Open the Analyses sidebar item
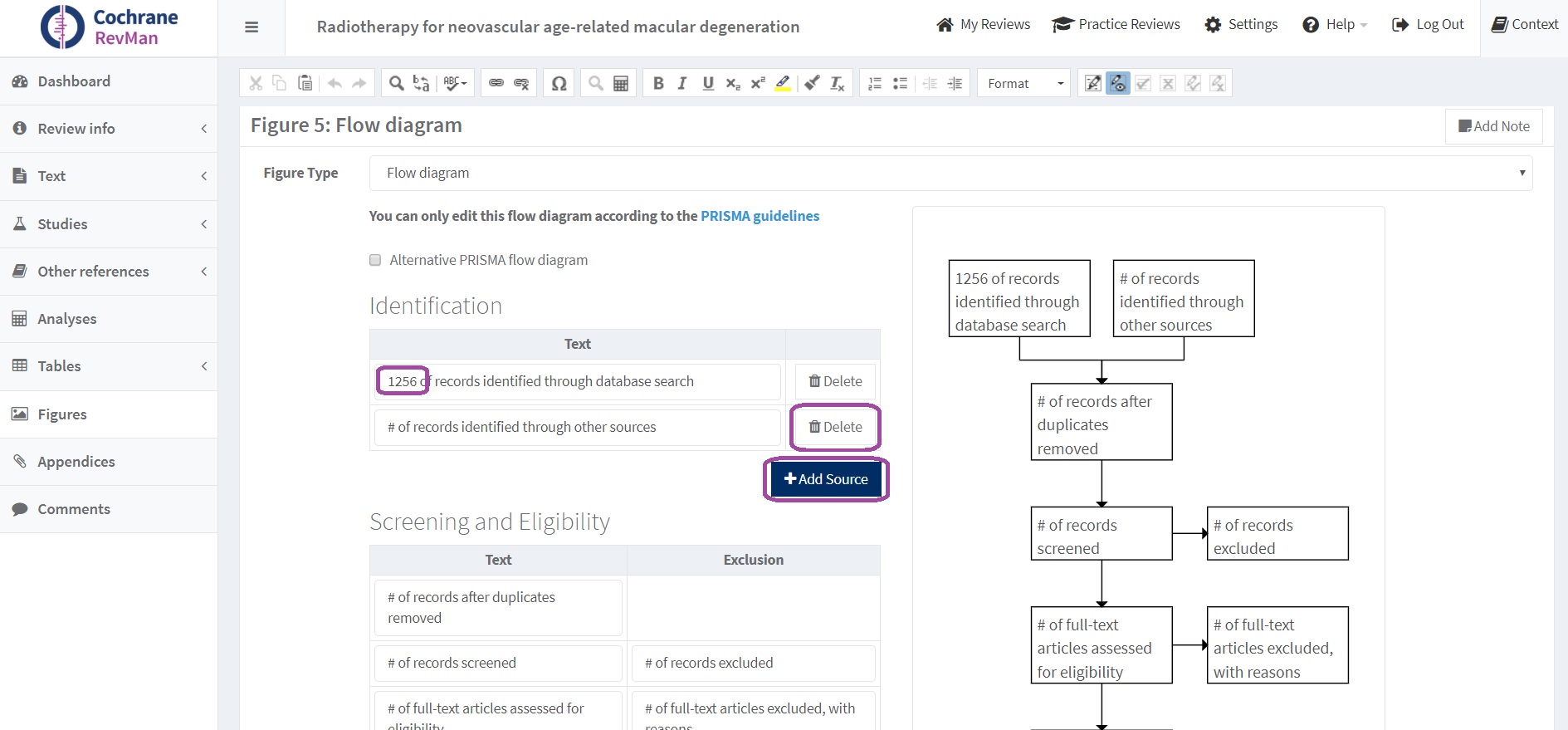 click(108, 319)
